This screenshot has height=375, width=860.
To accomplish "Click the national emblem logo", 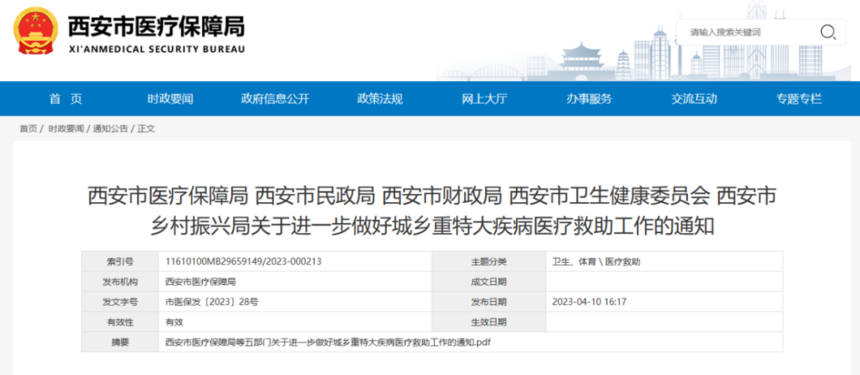I will click(x=35, y=31).
